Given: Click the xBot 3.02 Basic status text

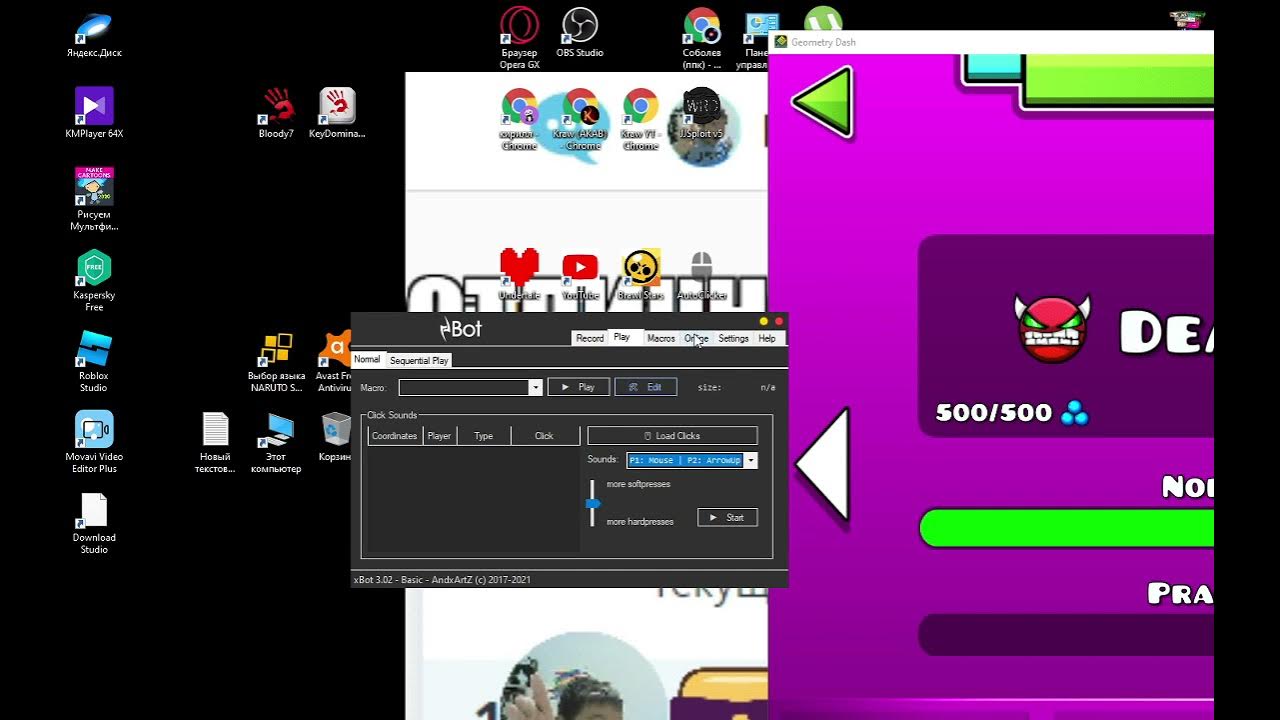Looking at the screenshot, I should click(442, 579).
